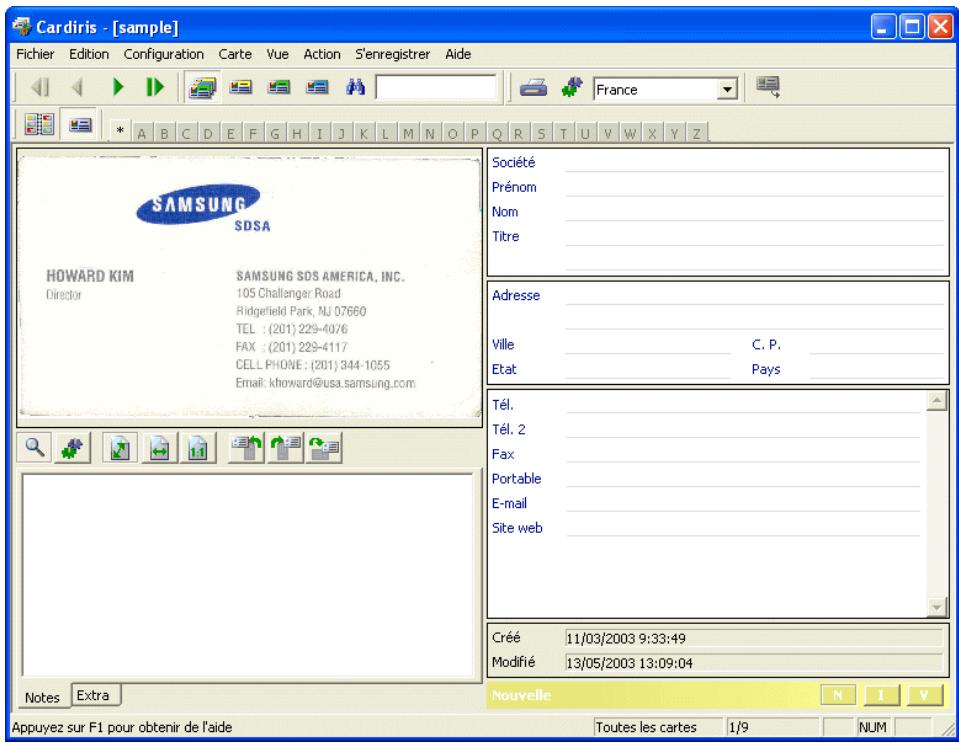Open the Carte menu

(235, 54)
